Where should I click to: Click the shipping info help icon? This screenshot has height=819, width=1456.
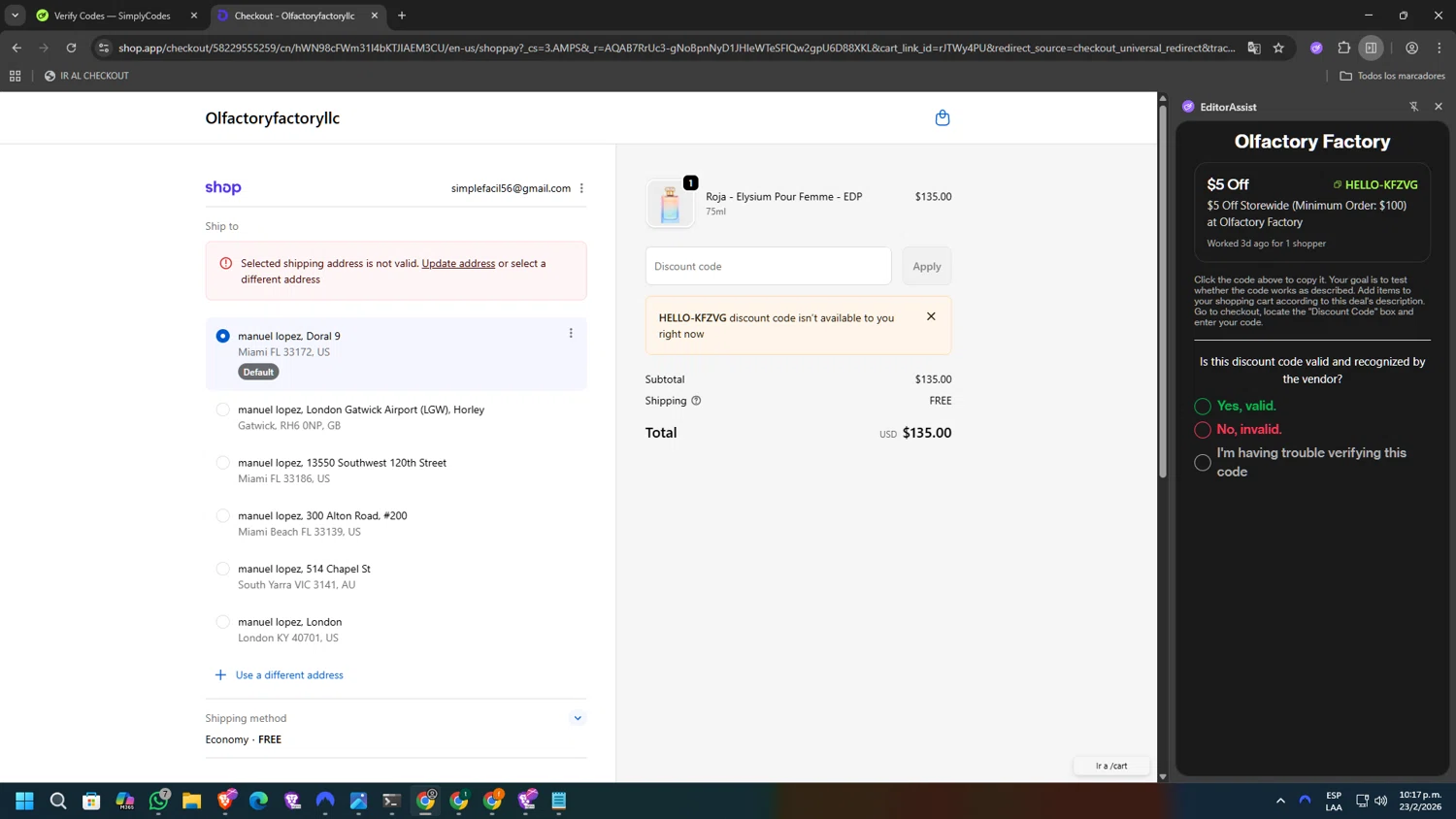coord(696,400)
